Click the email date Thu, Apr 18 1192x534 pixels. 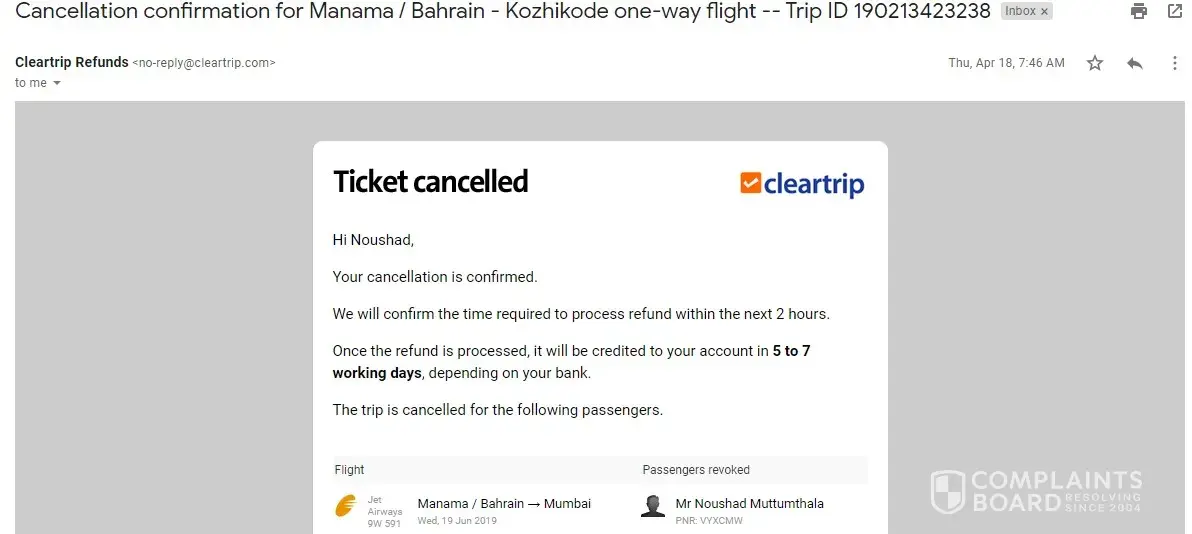1006,63
